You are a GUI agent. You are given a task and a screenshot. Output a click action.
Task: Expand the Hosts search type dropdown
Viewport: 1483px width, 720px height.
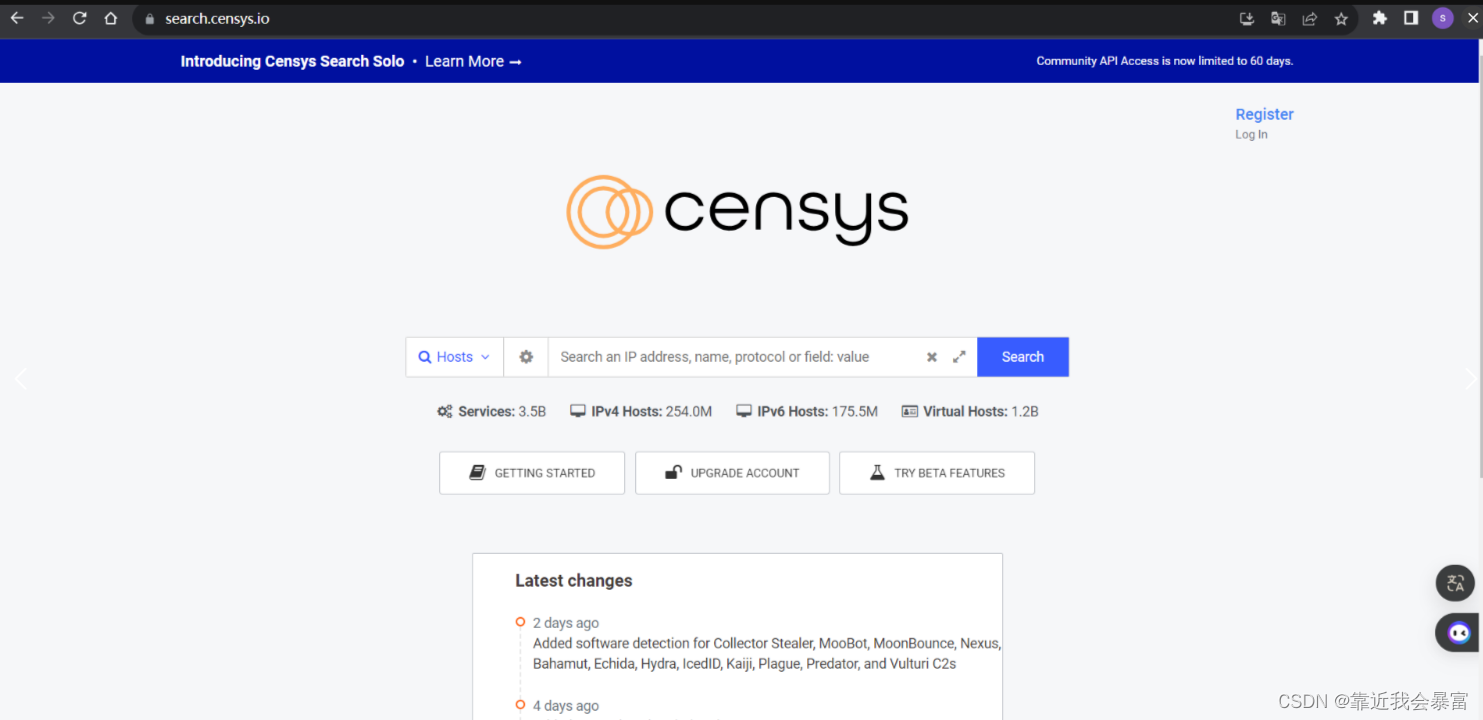(x=454, y=357)
